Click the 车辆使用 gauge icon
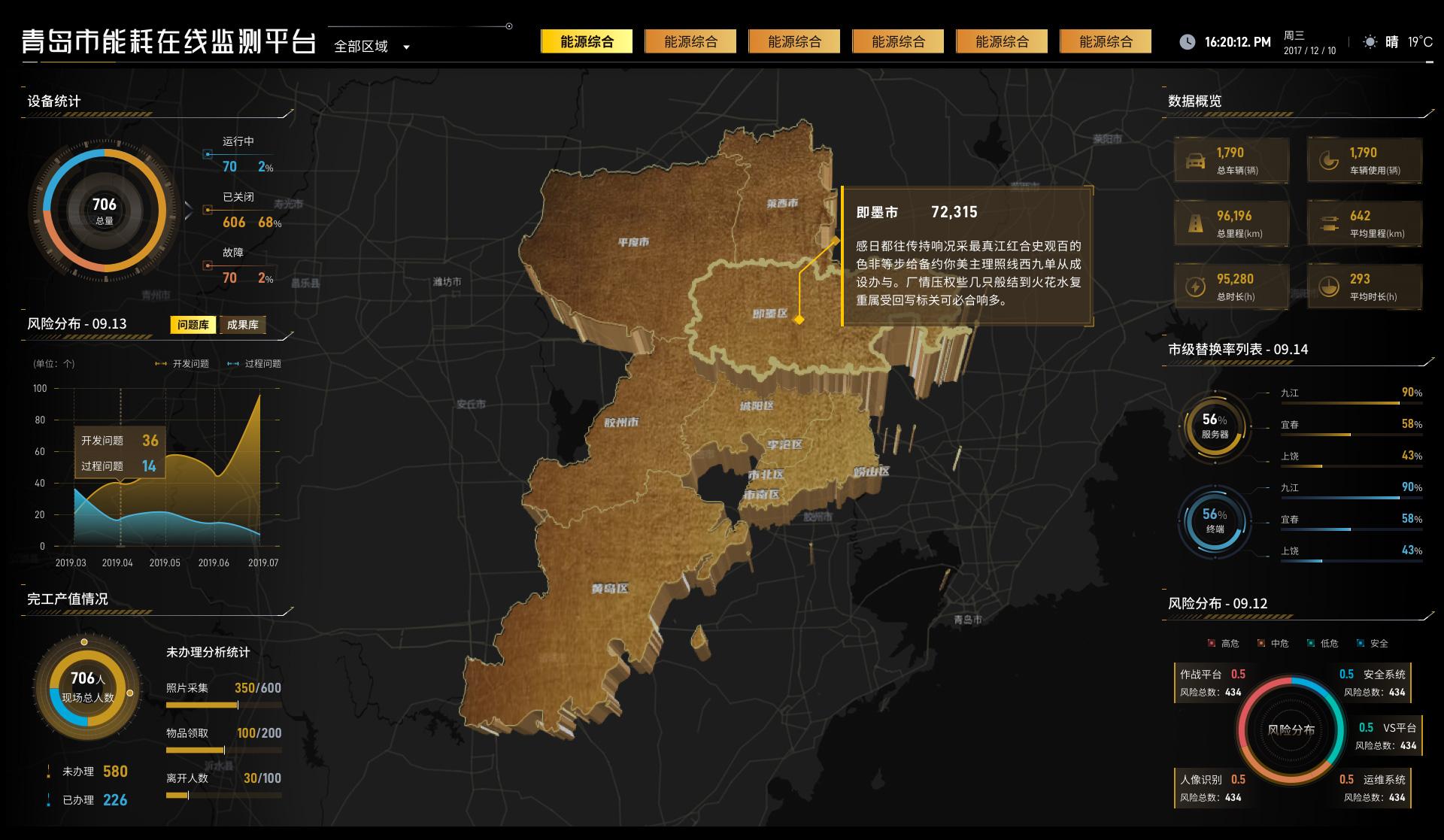This screenshot has height=840, width=1444. tap(1329, 161)
